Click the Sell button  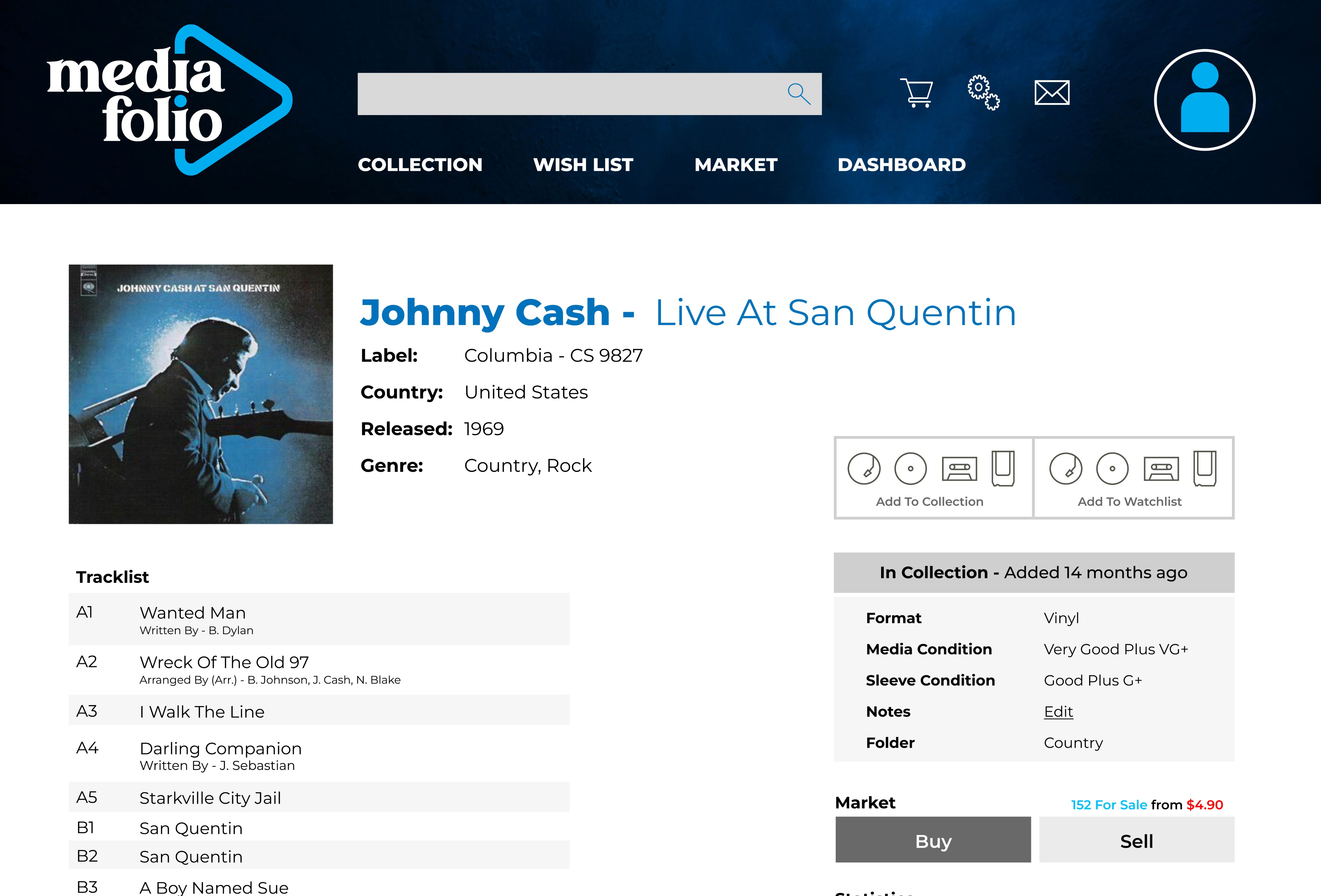coord(1137,840)
